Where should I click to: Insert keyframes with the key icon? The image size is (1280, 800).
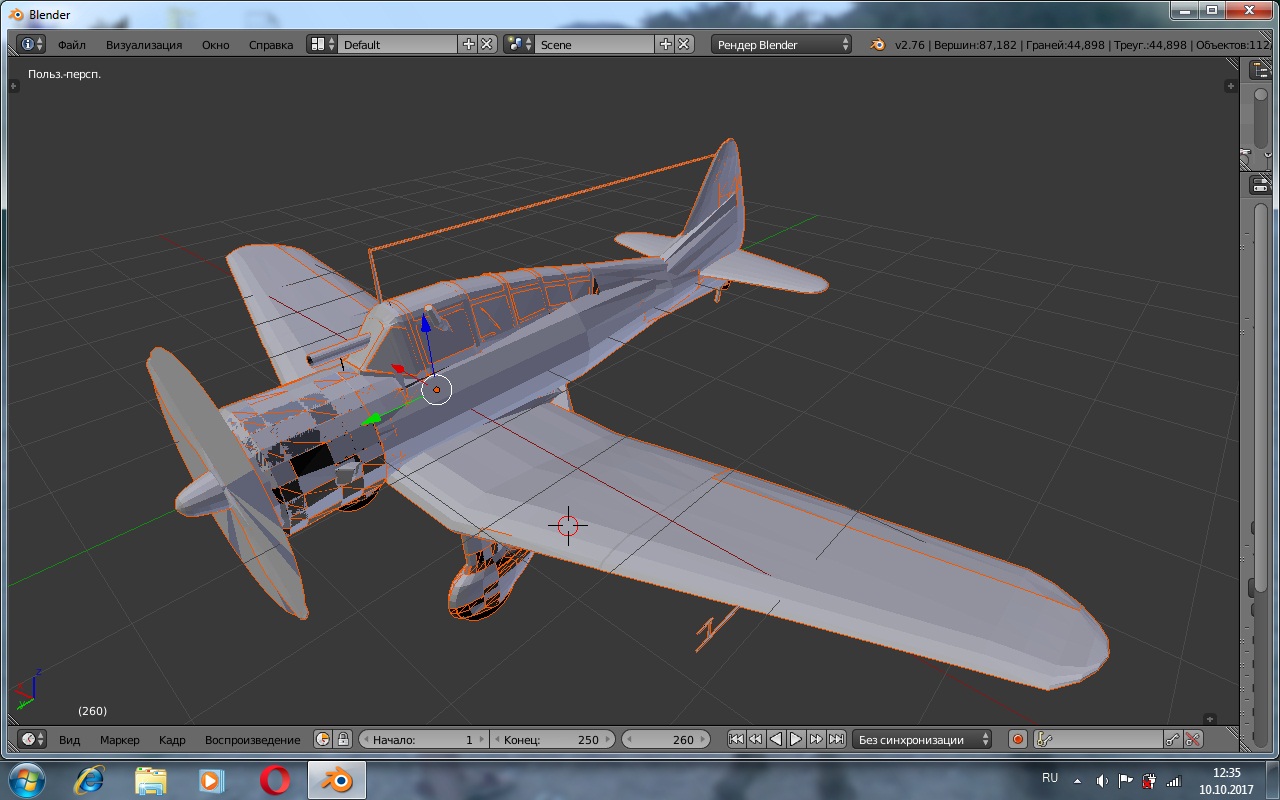1173,739
